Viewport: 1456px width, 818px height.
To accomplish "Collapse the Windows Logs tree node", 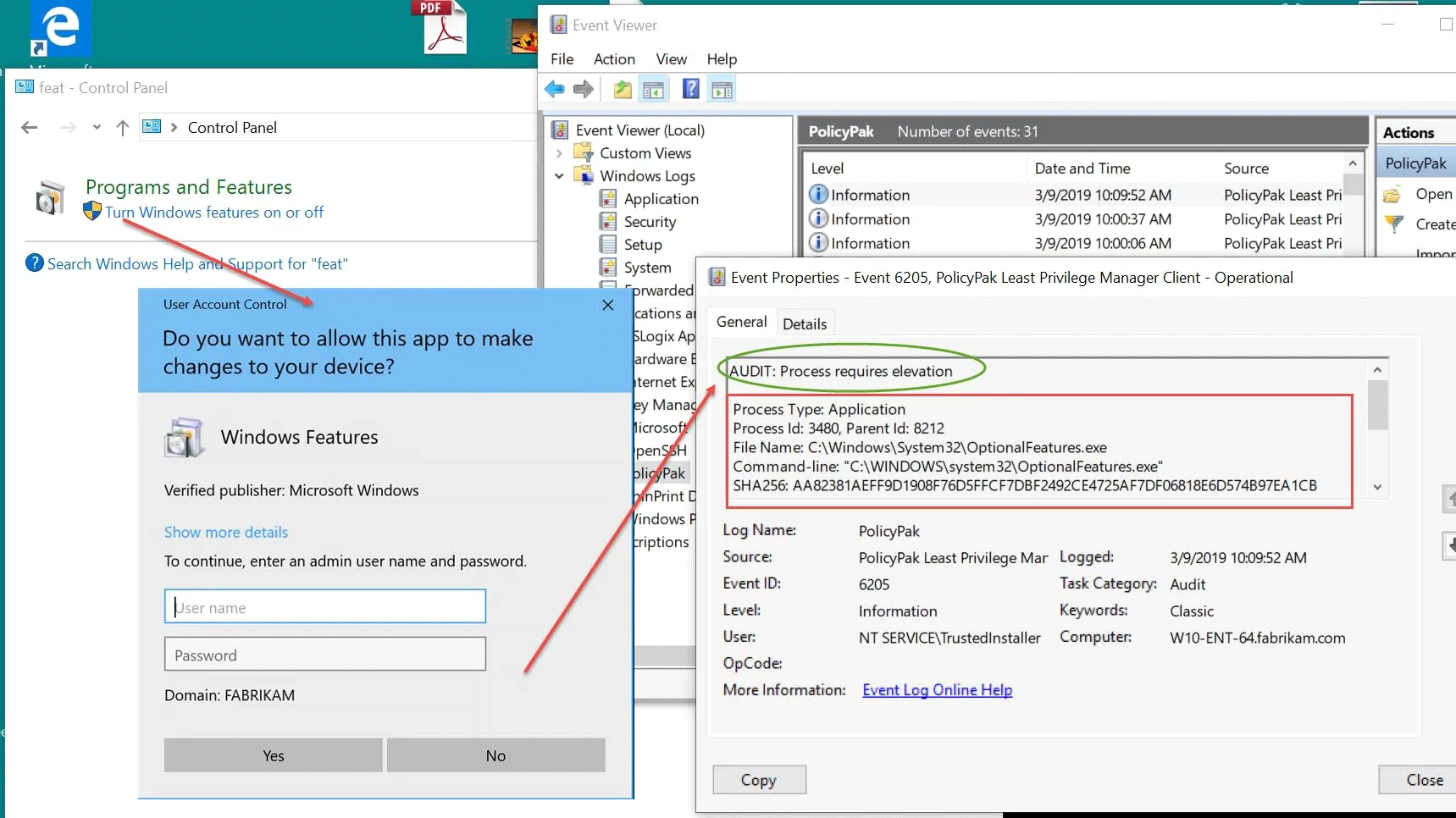I will click(x=559, y=176).
